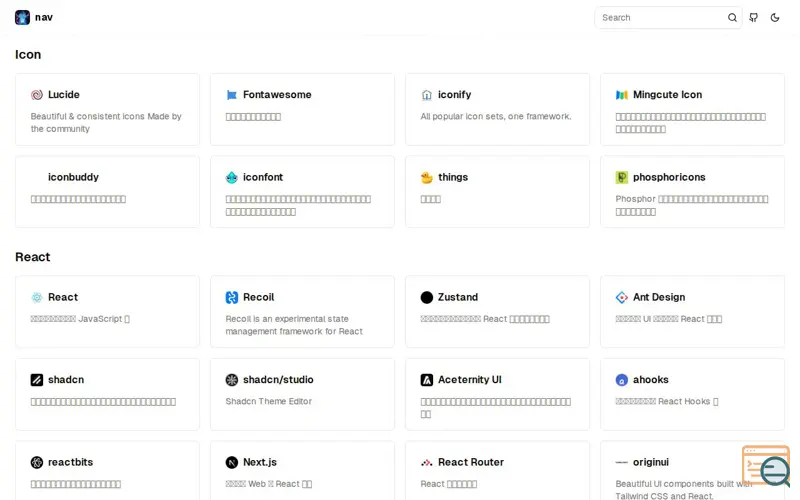Open the React Router title link
Image resolution: width=800 pixels, height=500 pixels.
470,463
